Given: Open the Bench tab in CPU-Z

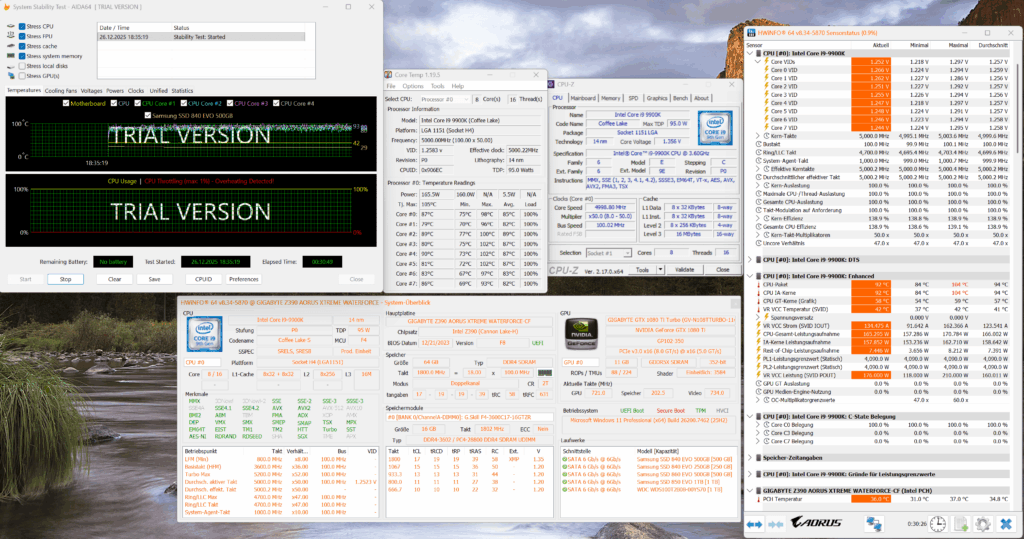Looking at the screenshot, I should pos(680,98).
